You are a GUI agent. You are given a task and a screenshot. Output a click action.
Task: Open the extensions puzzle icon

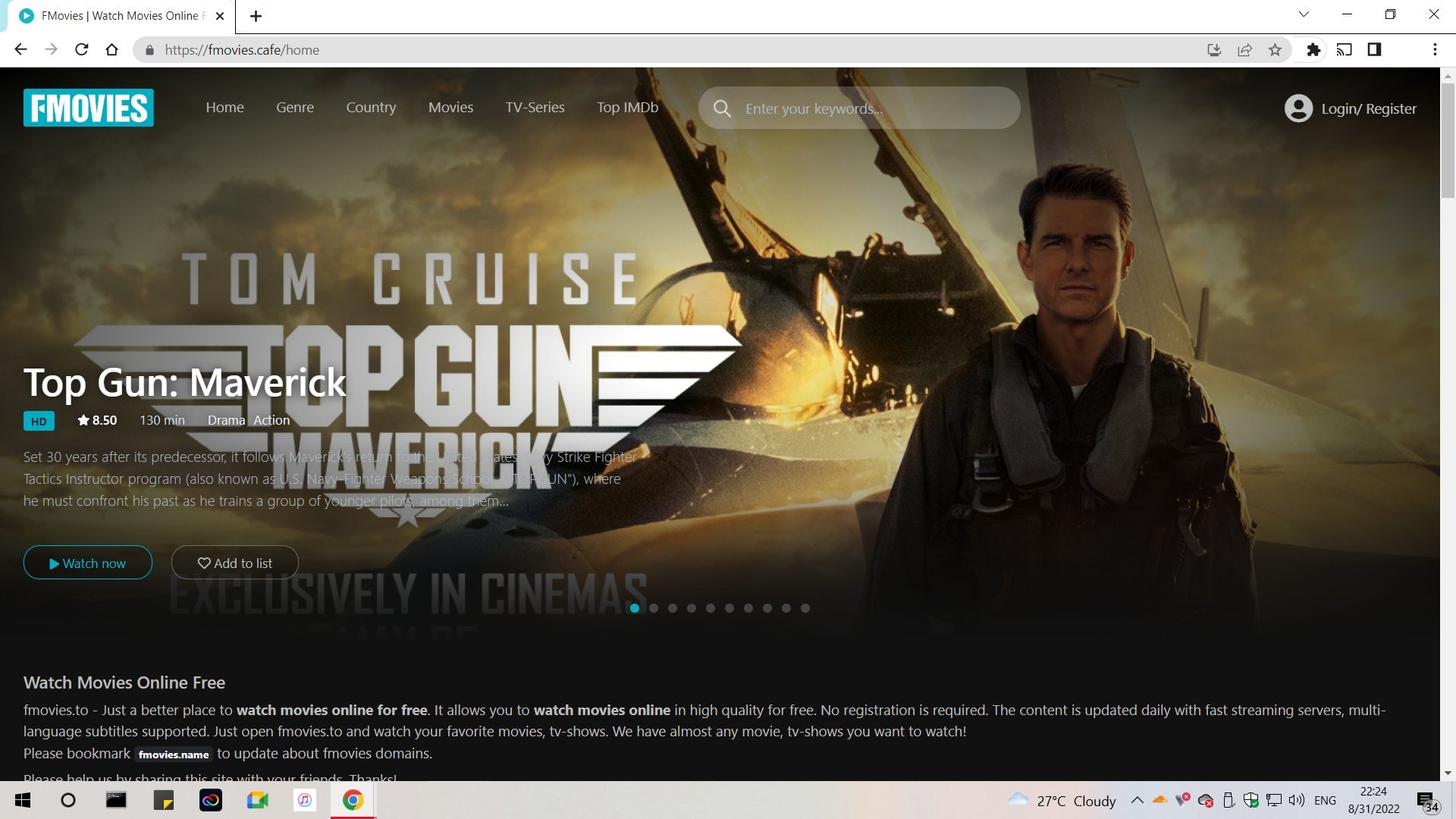[x=1313, y=50]
